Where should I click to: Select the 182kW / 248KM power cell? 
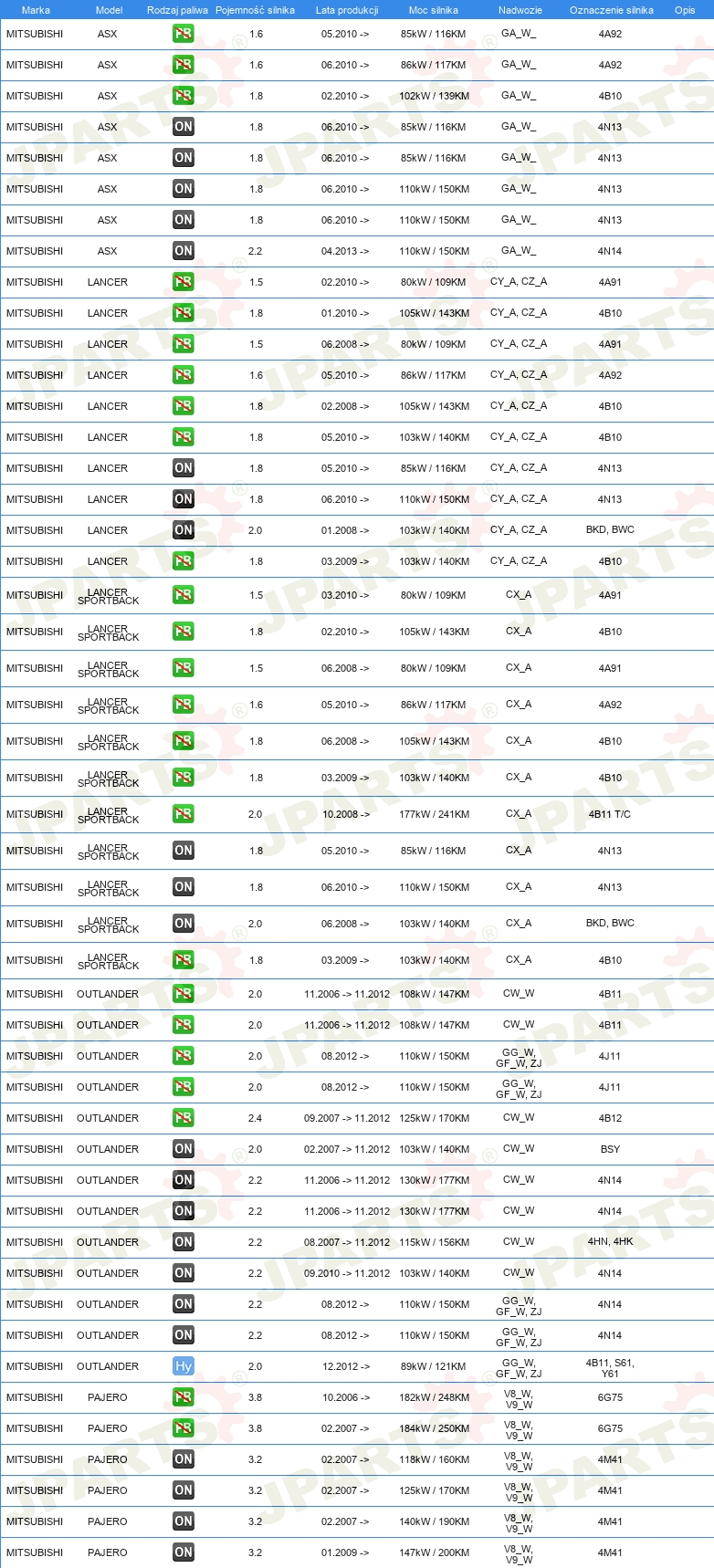[x=435, y=1397]
